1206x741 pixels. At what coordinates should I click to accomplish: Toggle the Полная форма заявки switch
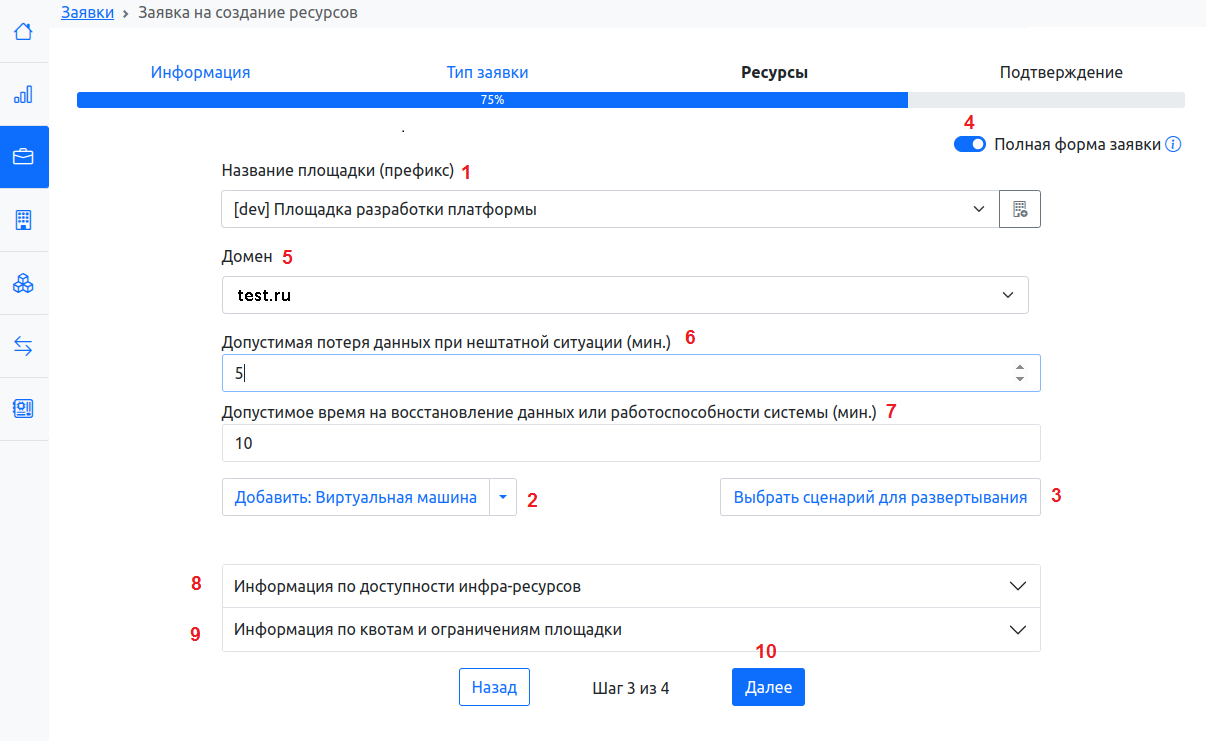click(970, 144)
